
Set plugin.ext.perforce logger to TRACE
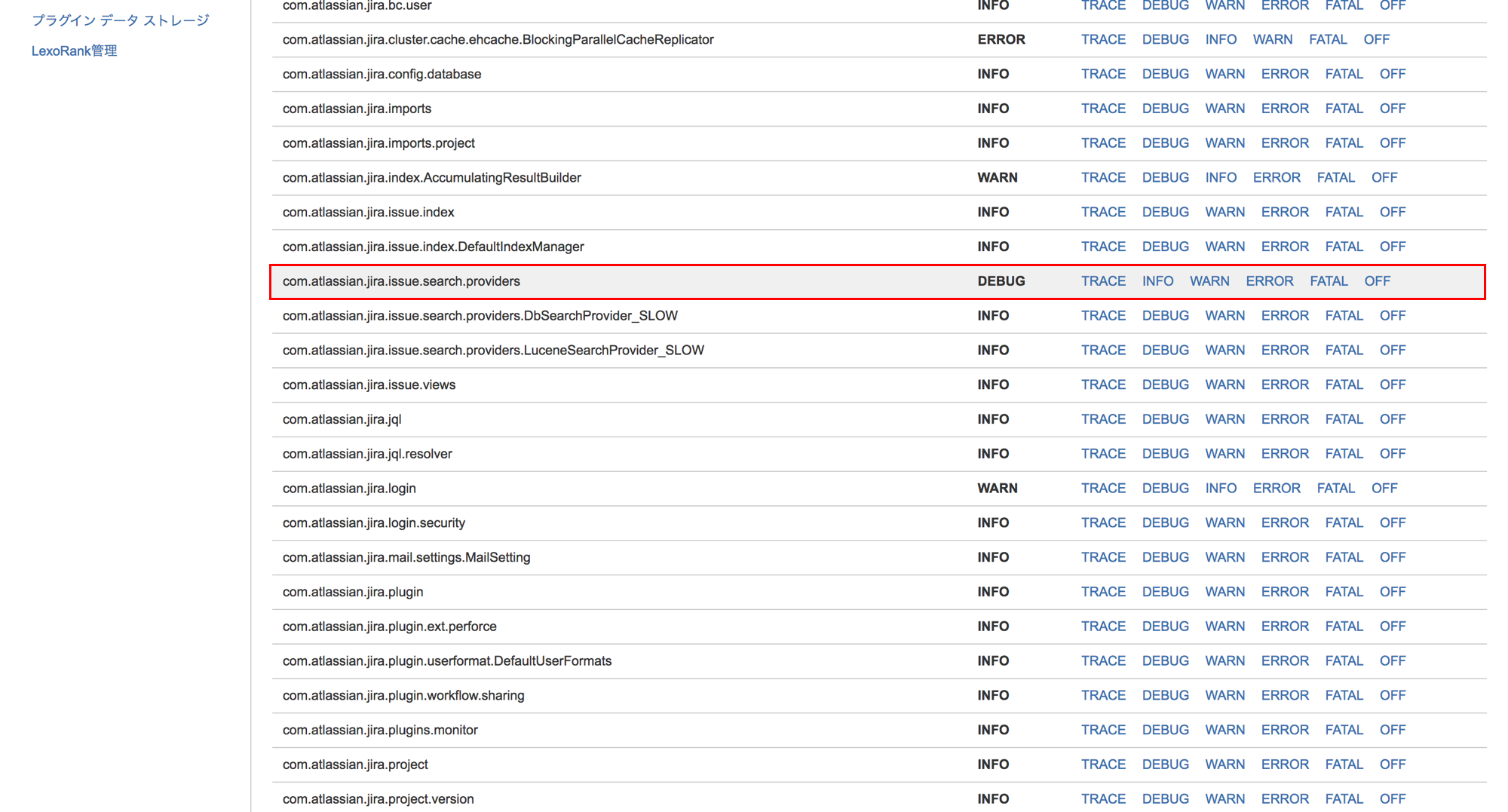[1103, 627]
